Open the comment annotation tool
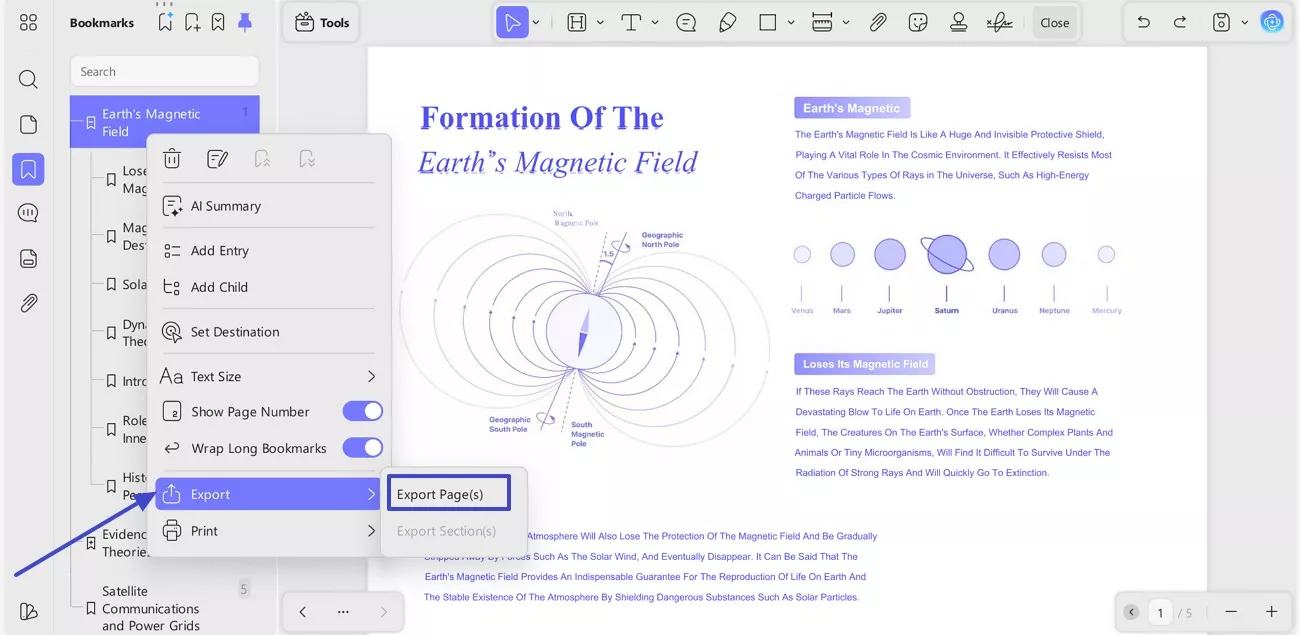Image resolution: width=1300 pixels, height=635 pixels. tap(686, 22)
